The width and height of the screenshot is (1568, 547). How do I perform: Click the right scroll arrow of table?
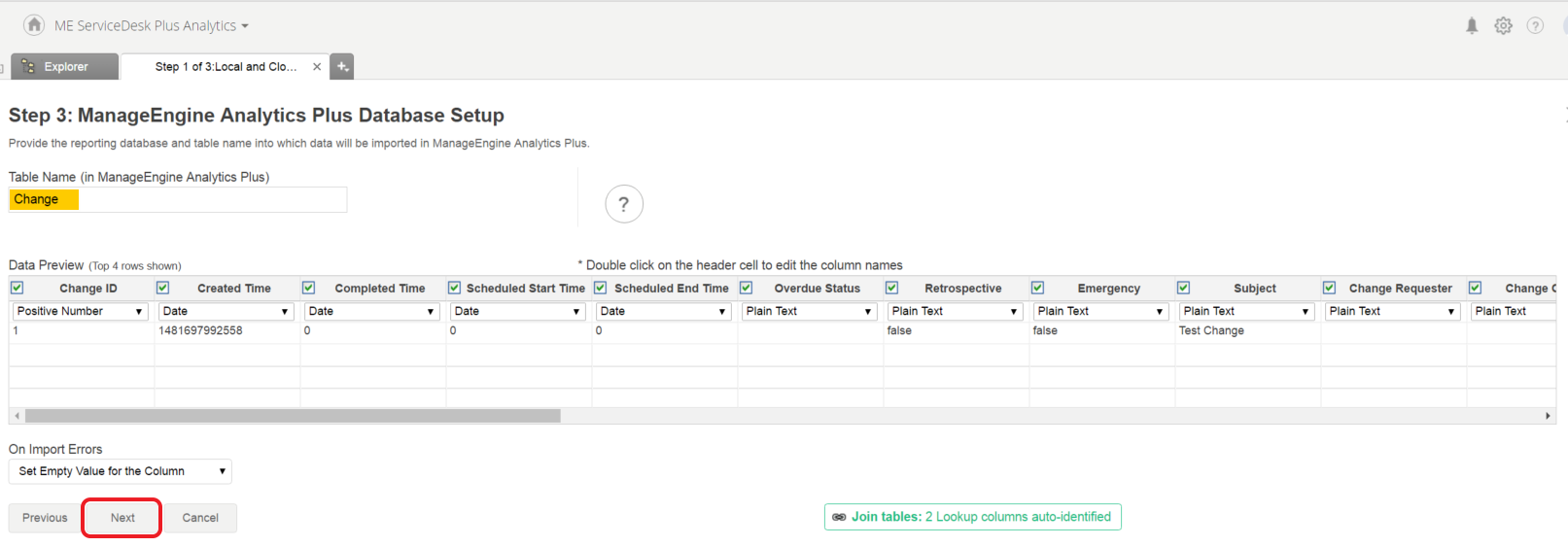pyautogui.click(x=1548, y=416)
